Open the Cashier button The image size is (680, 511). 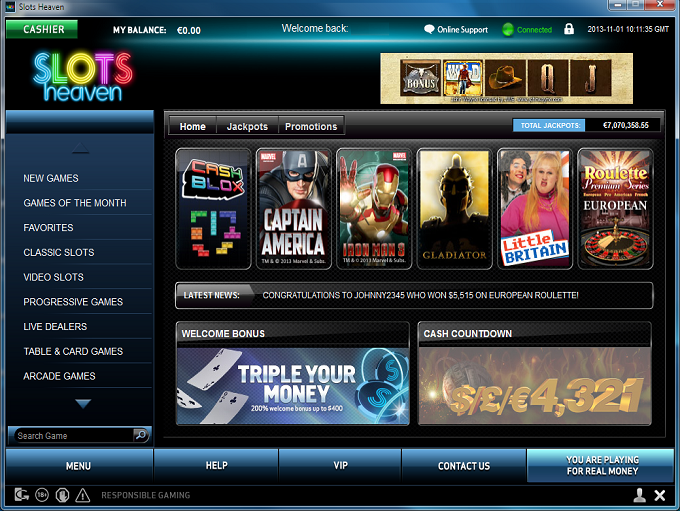(x=42, y=29)
